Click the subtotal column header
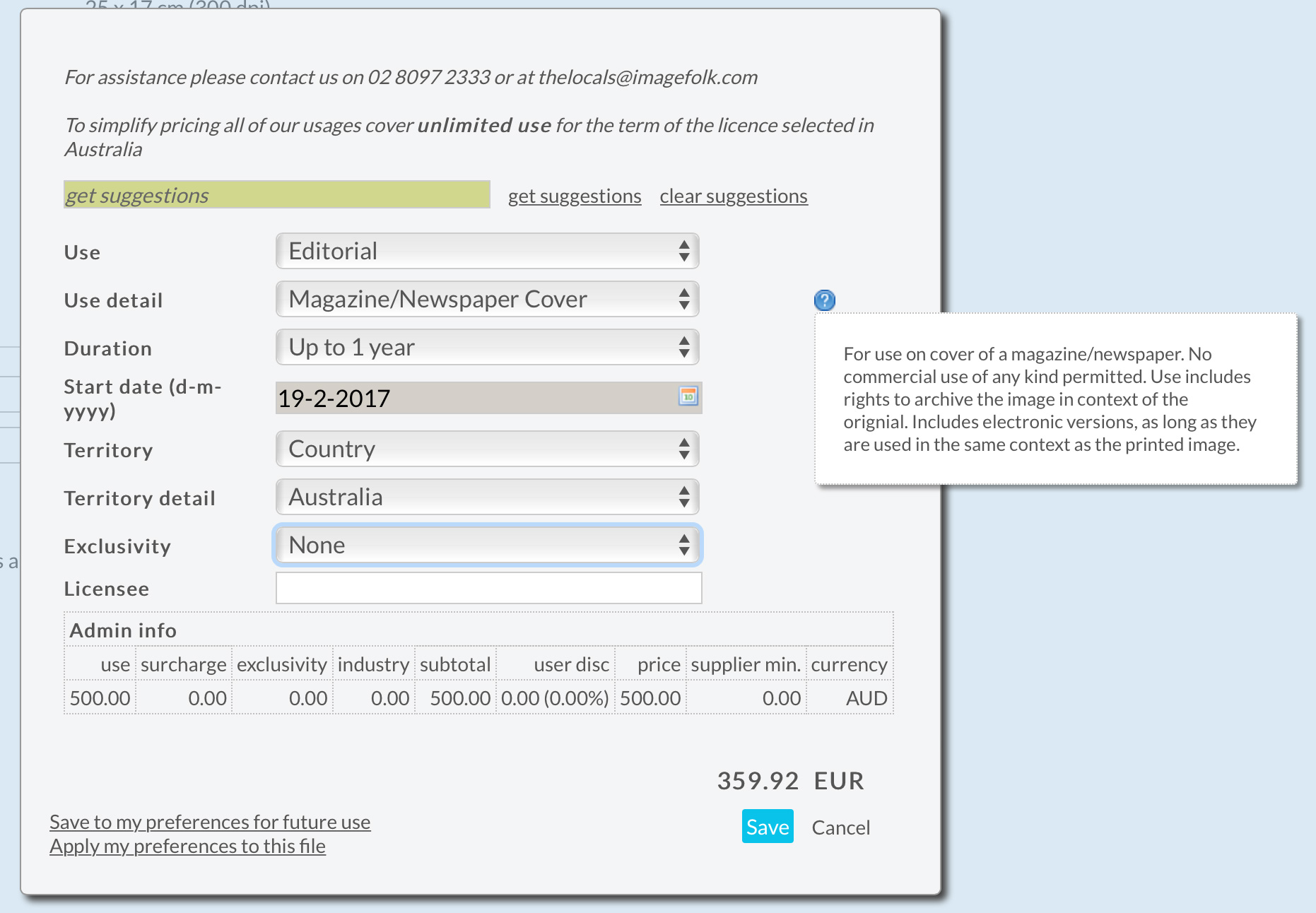Viewport: 1316px width, 913px height. [x=455, y=664]
